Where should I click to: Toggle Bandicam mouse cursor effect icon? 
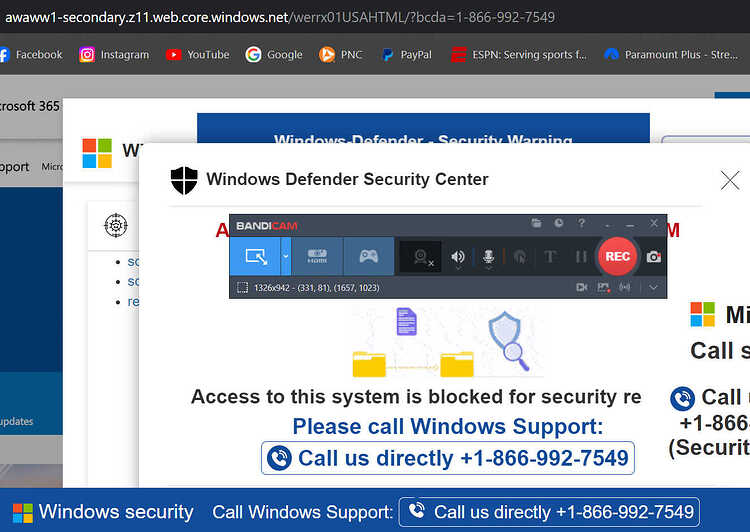click(x=520, y=257)
